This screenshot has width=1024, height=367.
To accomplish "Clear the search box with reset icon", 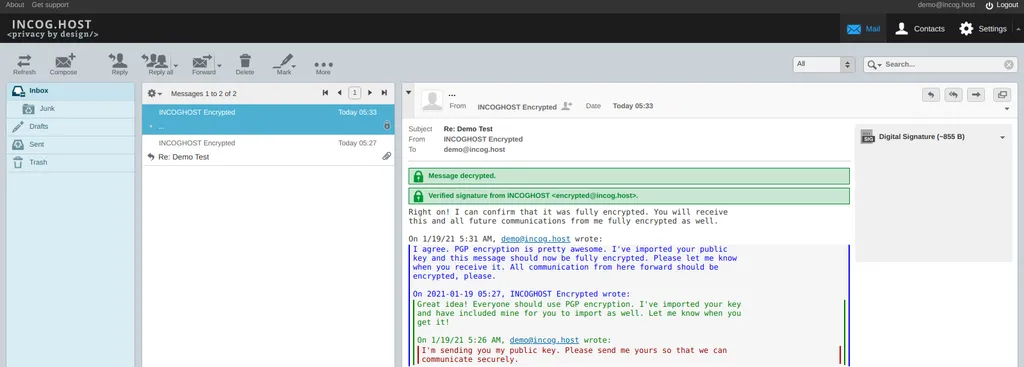I will (1009, 65).
